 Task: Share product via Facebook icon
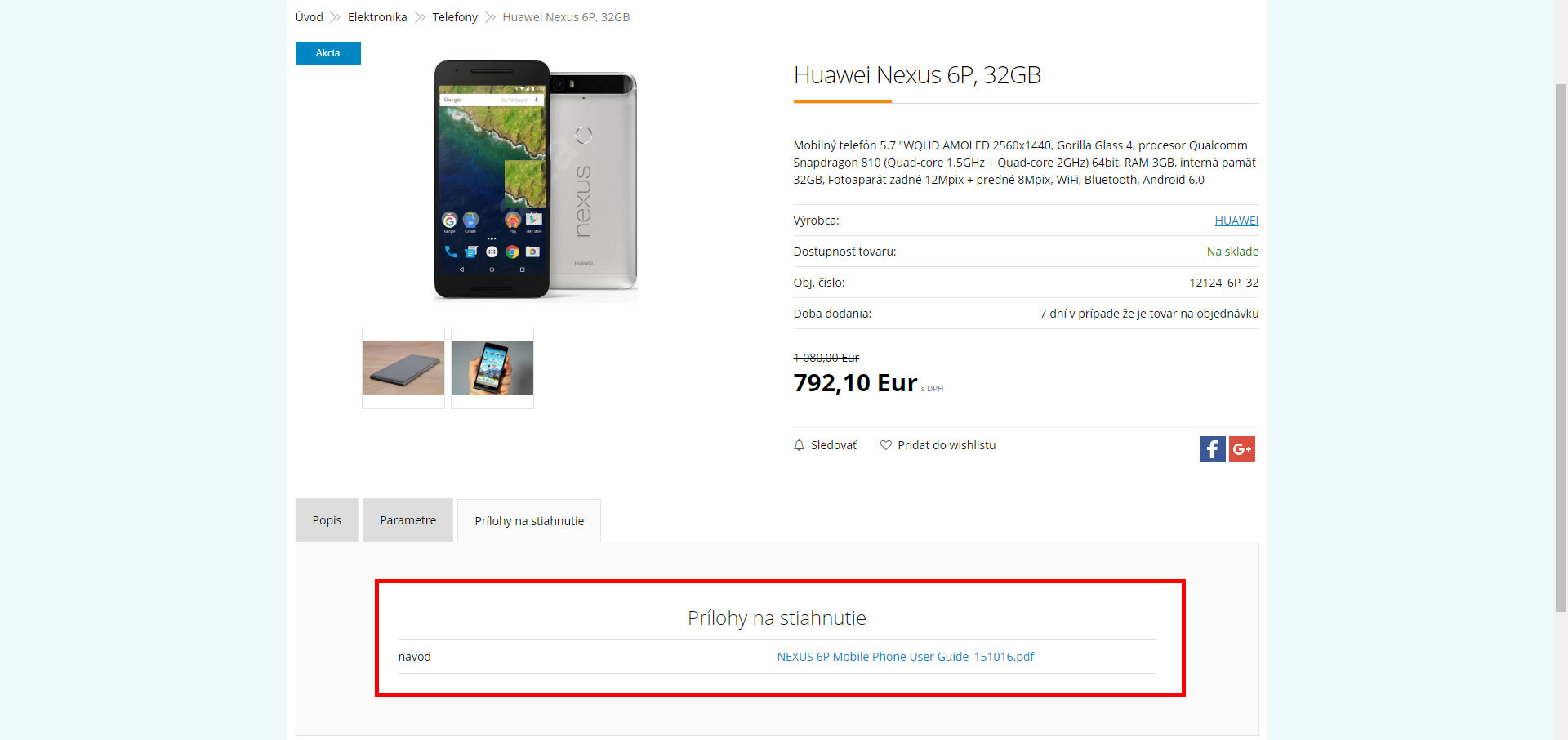pos(1212,449)
